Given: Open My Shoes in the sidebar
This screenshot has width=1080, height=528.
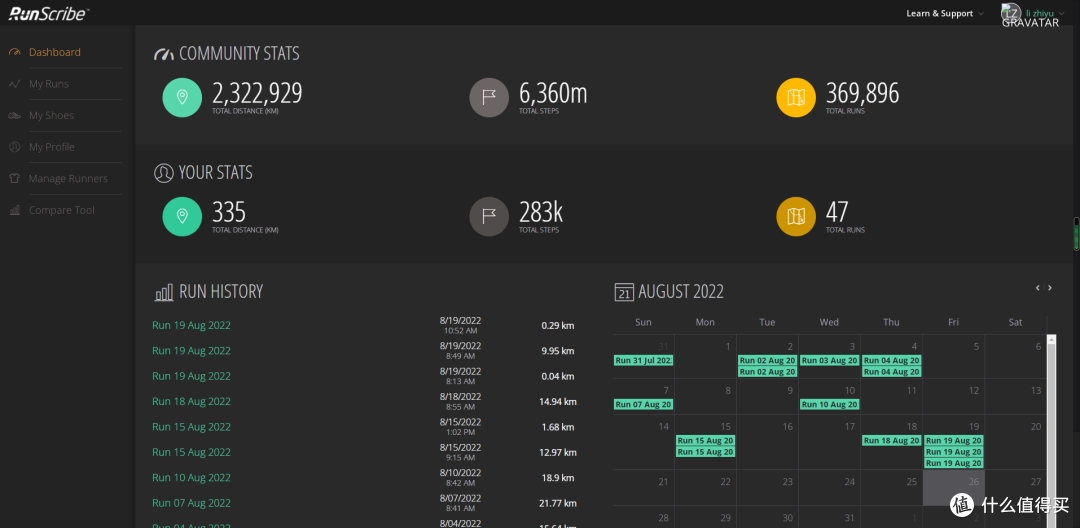Looking at the screenshot, I should tap(51, 116).
